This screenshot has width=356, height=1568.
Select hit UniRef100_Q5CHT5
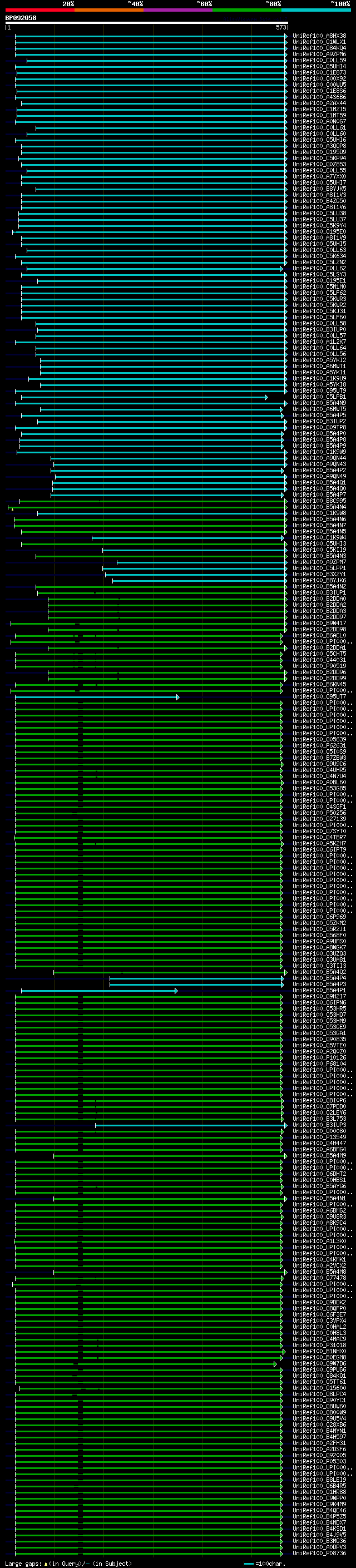click(319, 654)
